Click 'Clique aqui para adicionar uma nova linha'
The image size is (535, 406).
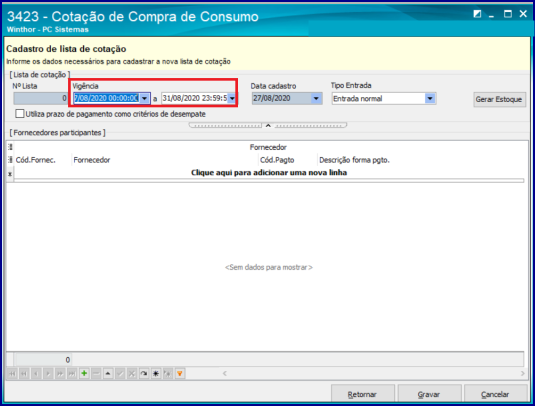pyautogui.click(x=269, y=173)
